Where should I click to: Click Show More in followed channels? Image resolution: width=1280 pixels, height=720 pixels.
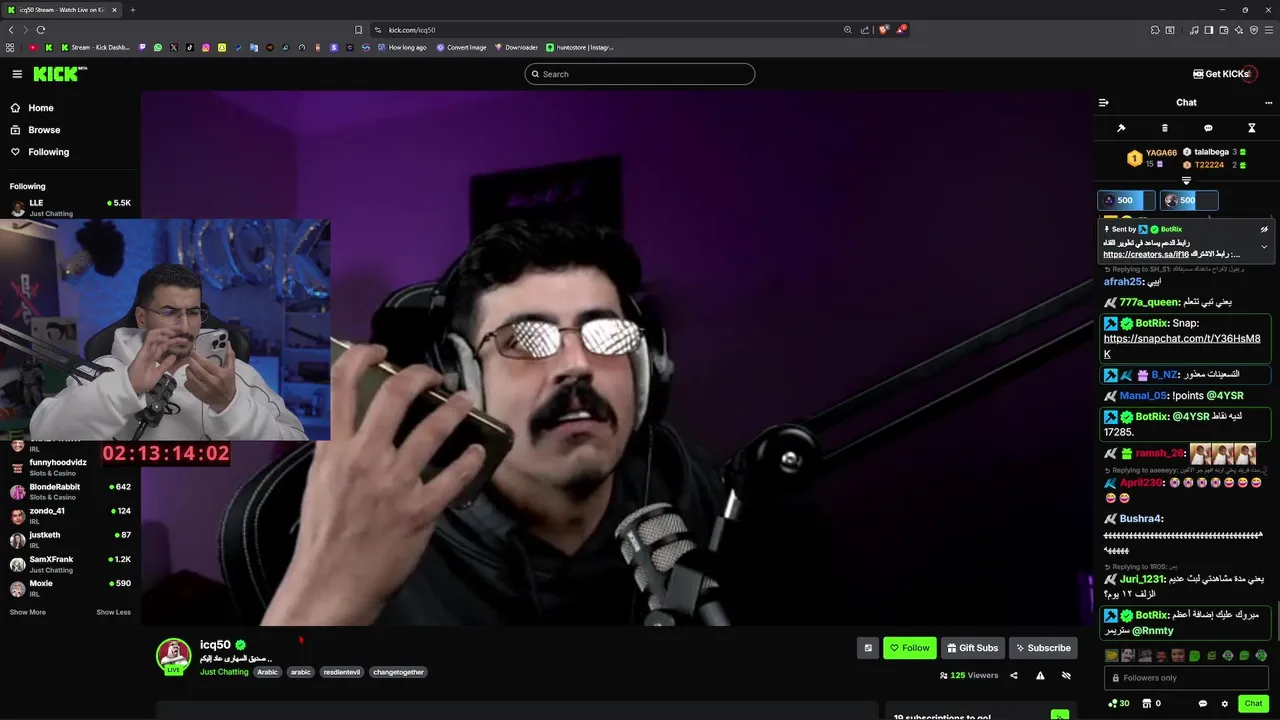pyautogui.click(x=28, y=612)
